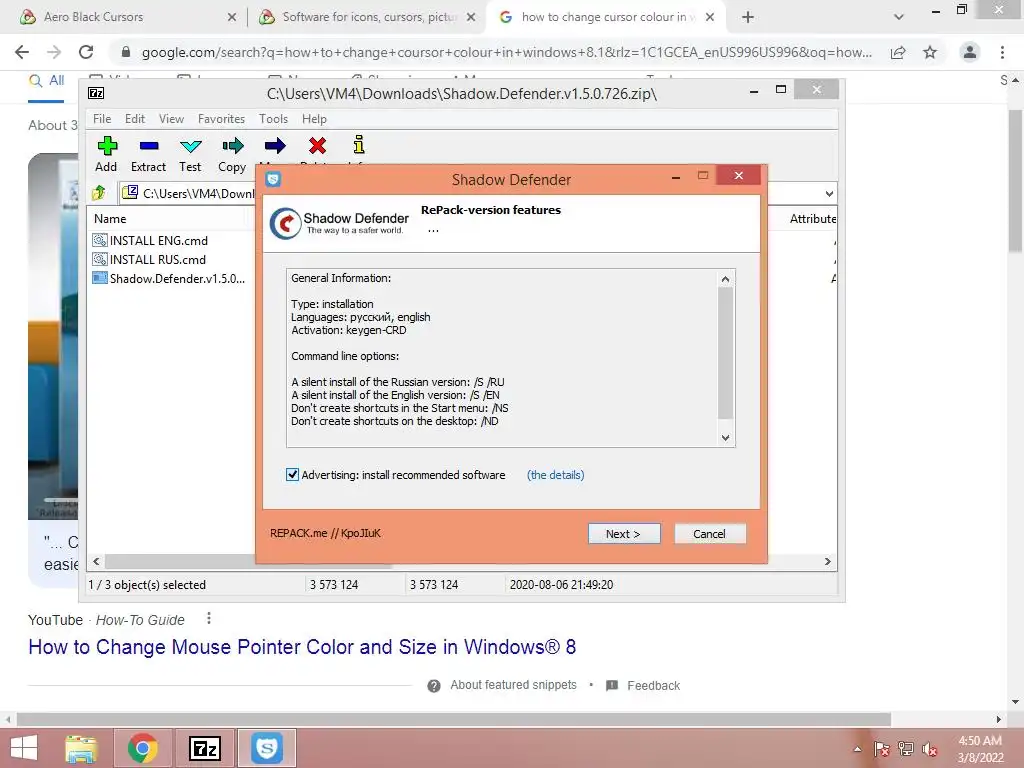Click the network tray icon
This screenshot has width=1024, height=768.
click(906, 749)
